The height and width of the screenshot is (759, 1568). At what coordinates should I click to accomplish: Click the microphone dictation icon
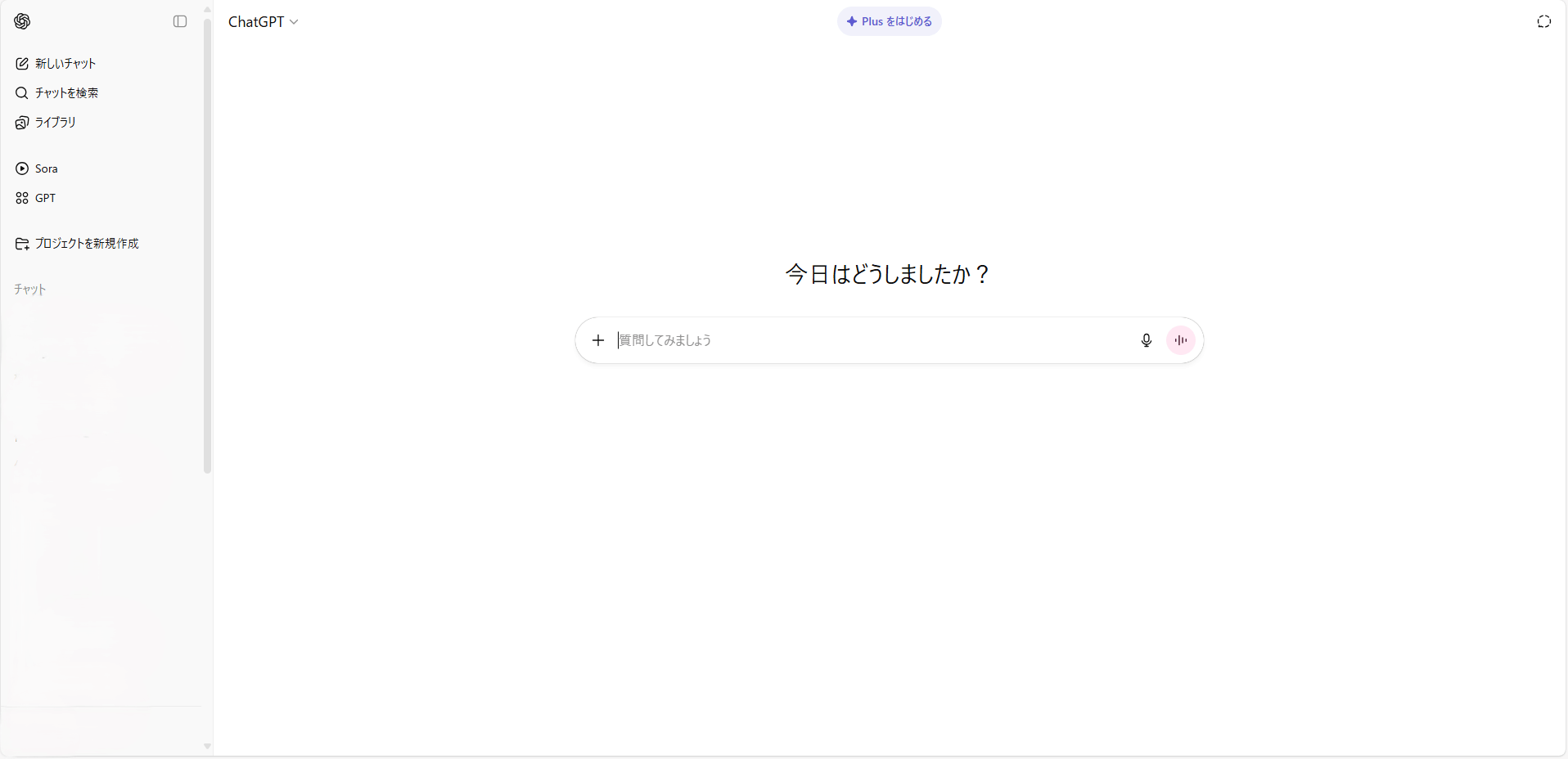click(x=1146, y=340)
